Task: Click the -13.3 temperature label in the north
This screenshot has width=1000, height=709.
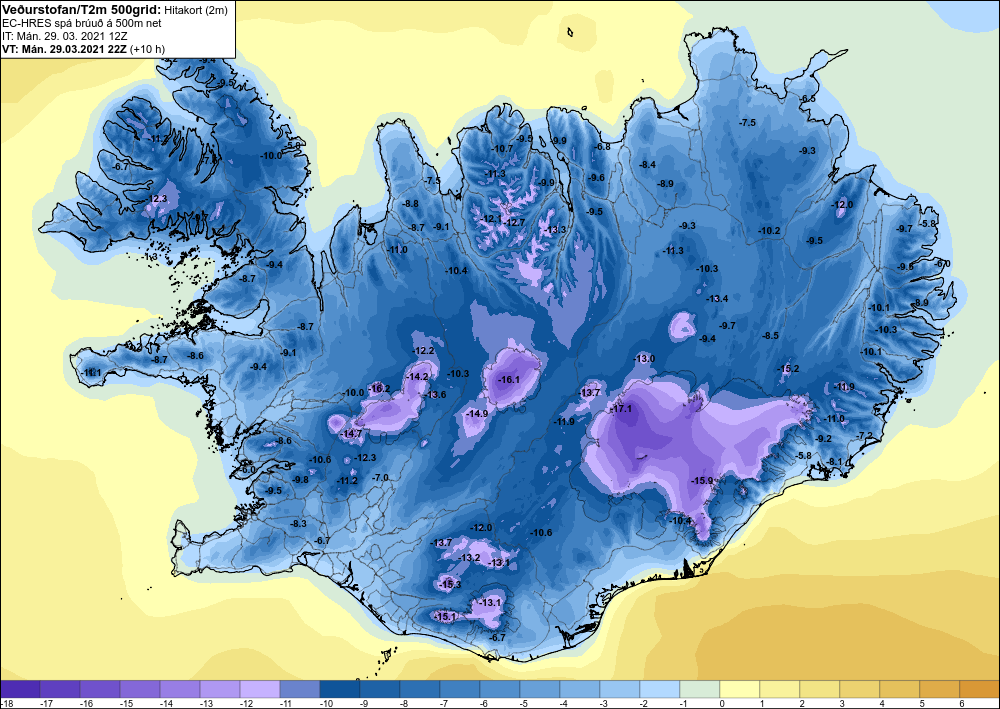Action: (x=555, y=230)
